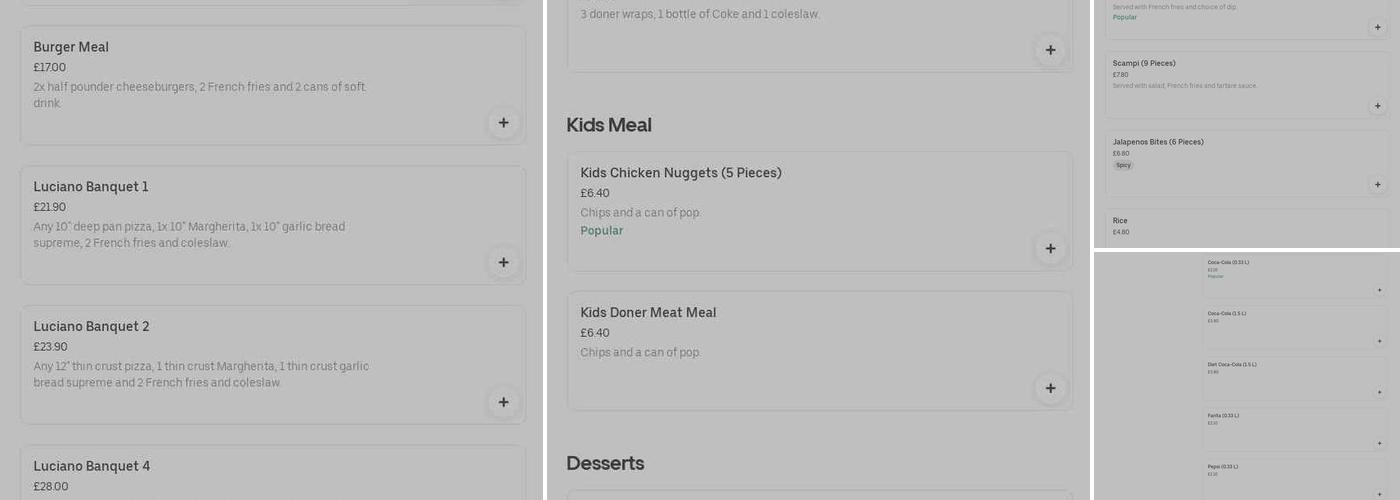Click the Rice menu item

pos(1120,221)
